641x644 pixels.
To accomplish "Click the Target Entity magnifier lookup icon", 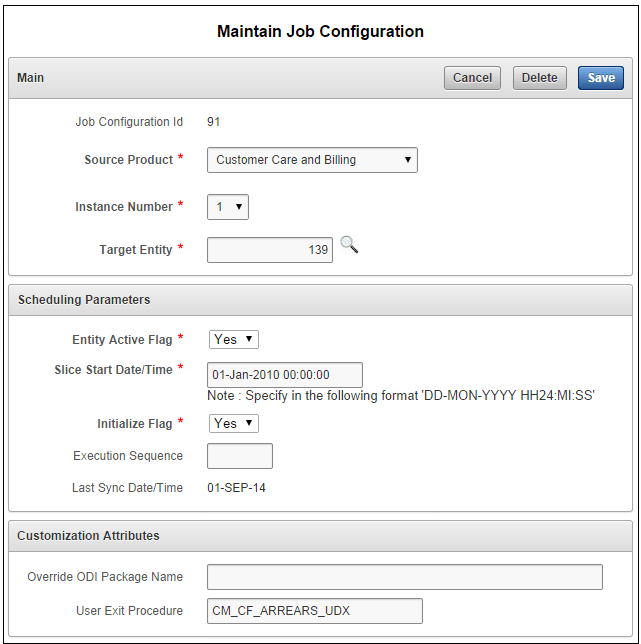I will [349, 245].
